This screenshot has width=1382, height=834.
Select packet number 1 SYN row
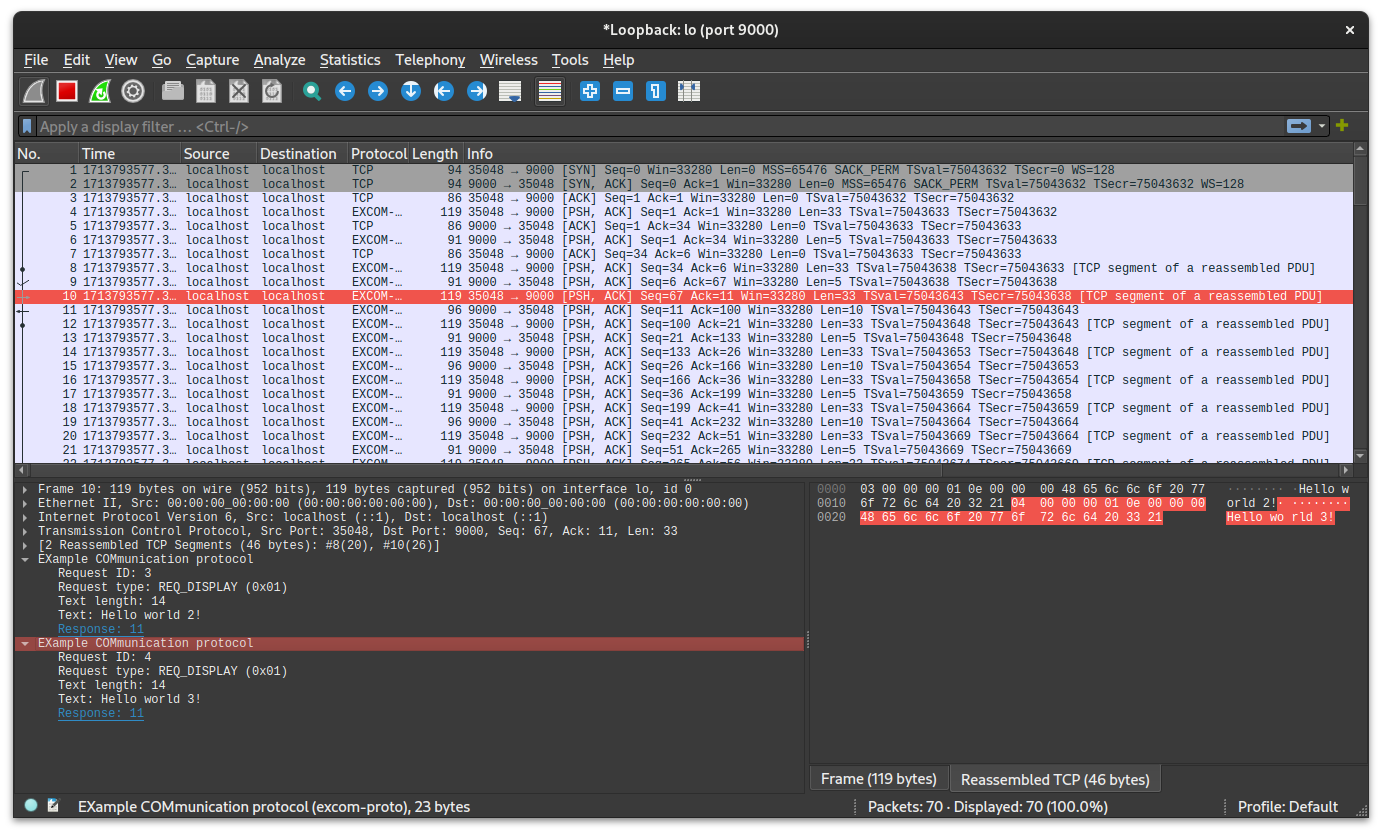tap(684, 170)
